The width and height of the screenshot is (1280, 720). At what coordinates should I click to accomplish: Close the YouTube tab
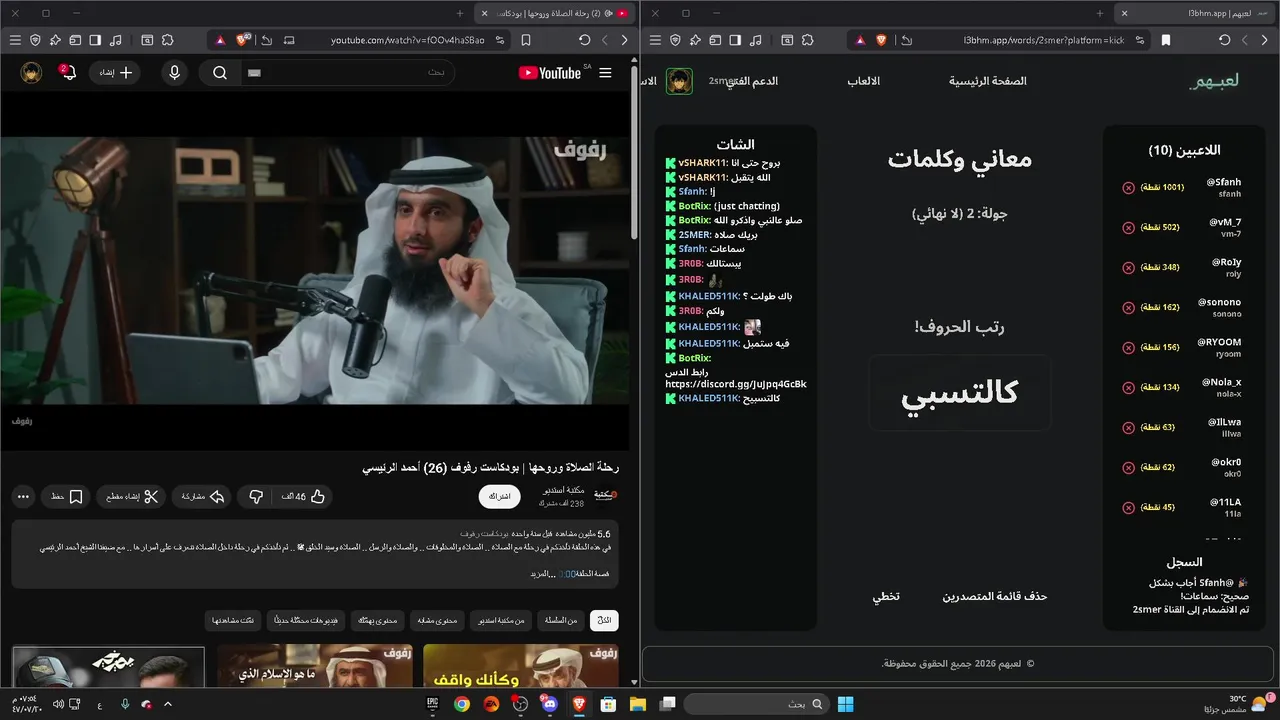click(484, 13)
